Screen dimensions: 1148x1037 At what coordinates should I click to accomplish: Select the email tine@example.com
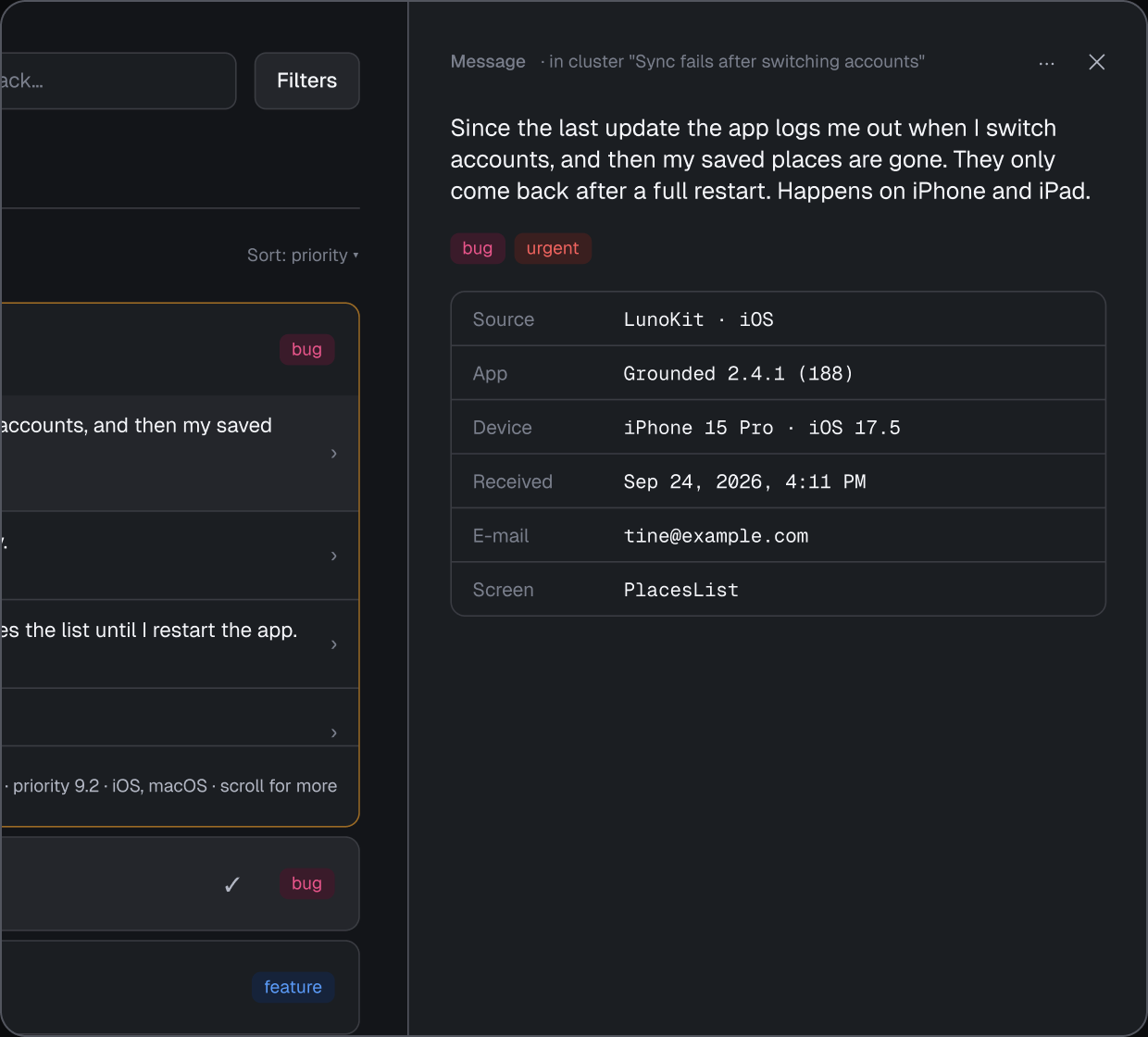pyautogui.click(x=716, y=536)
